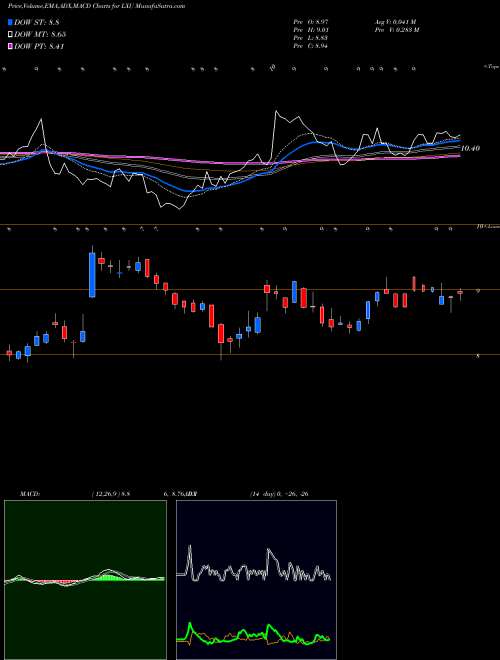Select the 'DOW ST: 8.8' legend label
This screenshot has height=660, width=500.
pos(39,22)
